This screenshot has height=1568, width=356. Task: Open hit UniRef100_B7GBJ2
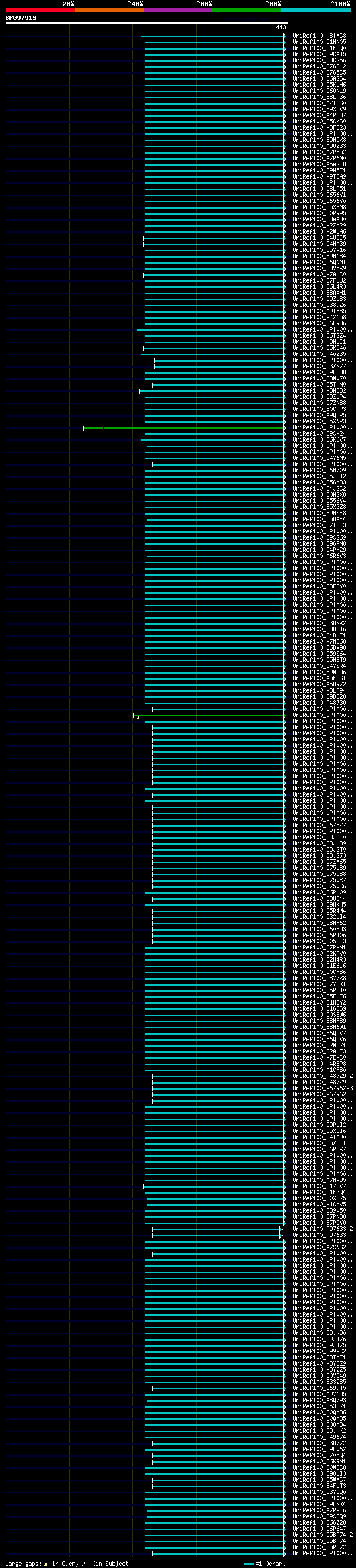pyautogui.click(x=319, y=66)
